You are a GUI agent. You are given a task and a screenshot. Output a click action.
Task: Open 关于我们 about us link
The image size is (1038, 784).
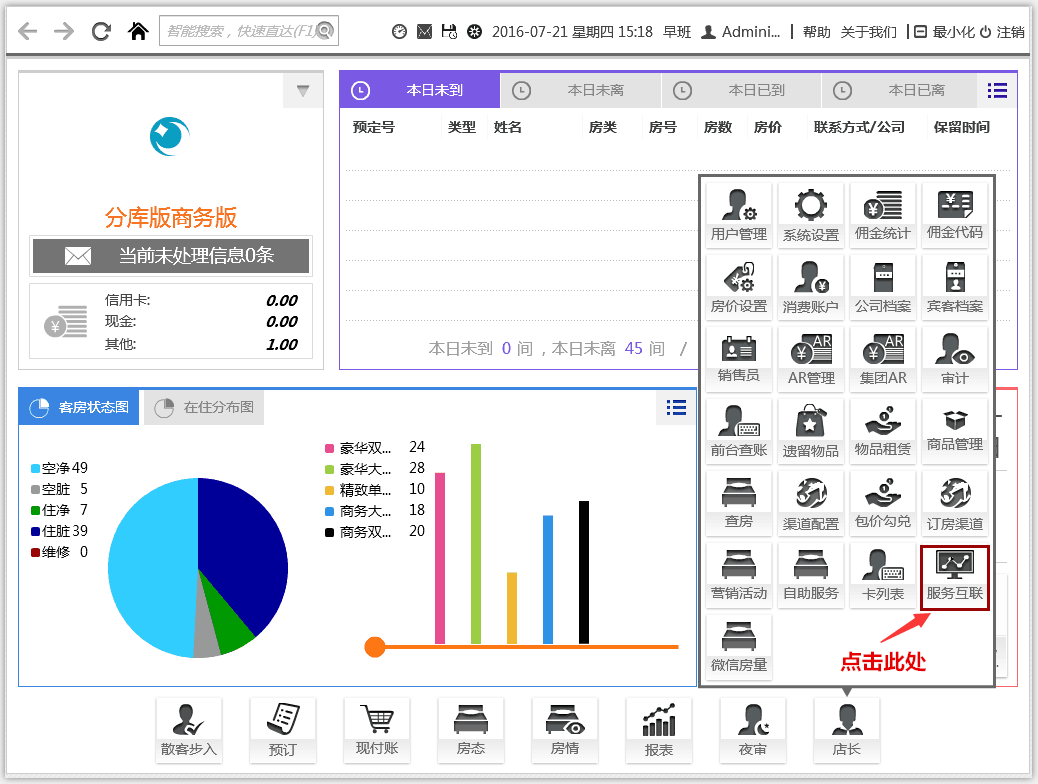click(869, 32)
